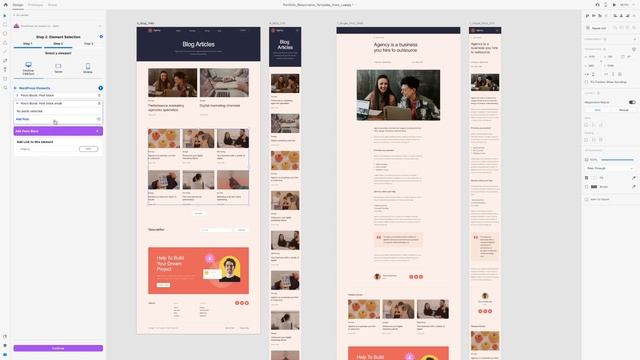Image resolution: width=640 pixels, height=360 pixels.
Task: Click the link URL input field
Action: (x=46, y=149)
